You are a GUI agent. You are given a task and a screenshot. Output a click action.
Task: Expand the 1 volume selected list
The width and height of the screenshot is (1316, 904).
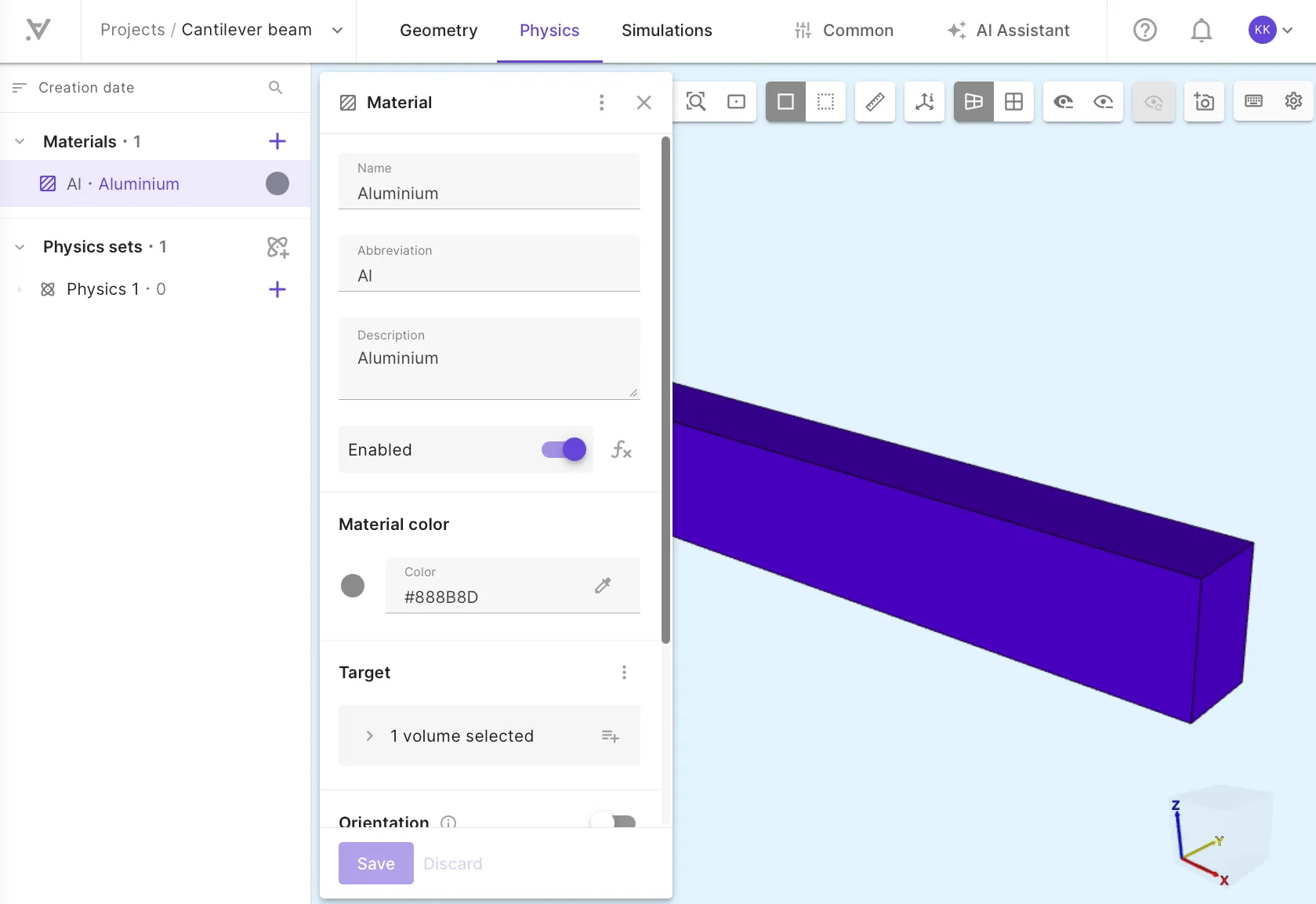[370, 736]
